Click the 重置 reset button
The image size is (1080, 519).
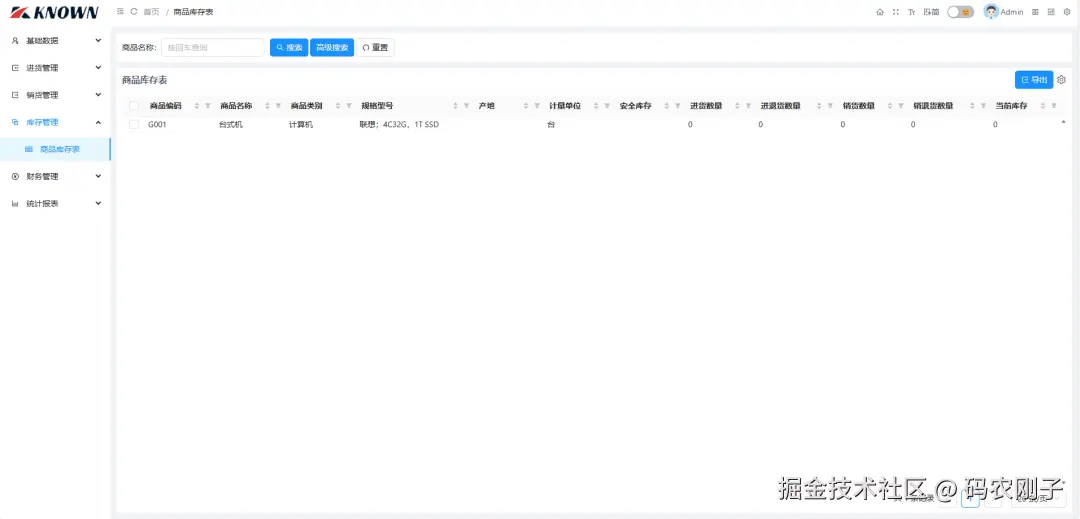pyautogui.click(x=375, y=47)
